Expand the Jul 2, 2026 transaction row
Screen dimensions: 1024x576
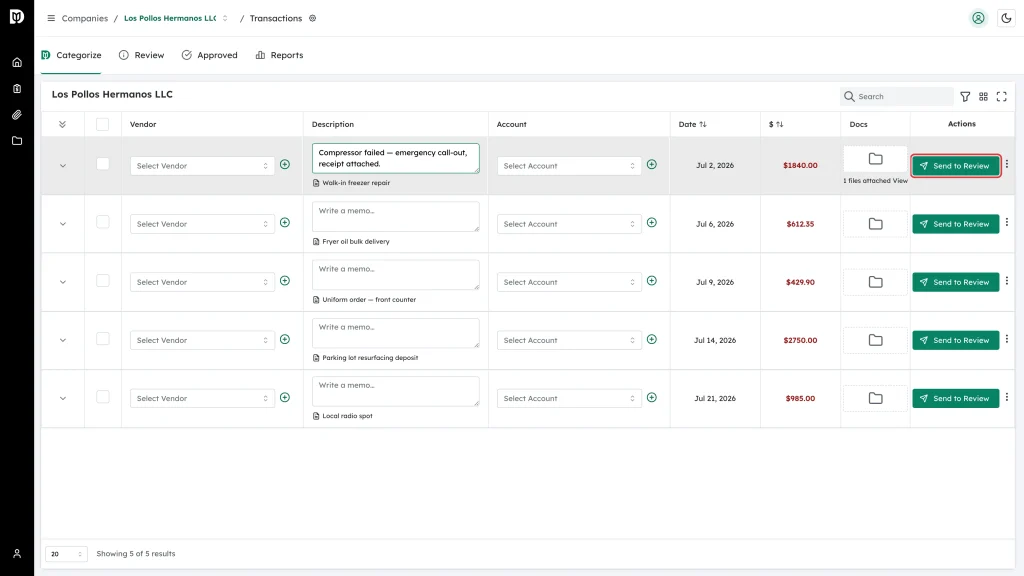pos(63,166)
